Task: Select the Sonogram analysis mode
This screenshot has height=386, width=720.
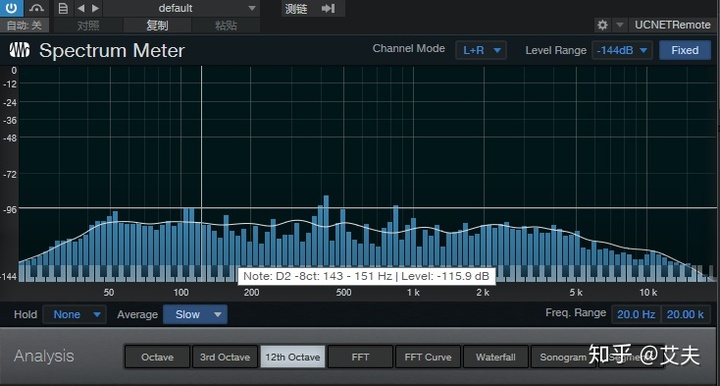Action: pos(563,357)
